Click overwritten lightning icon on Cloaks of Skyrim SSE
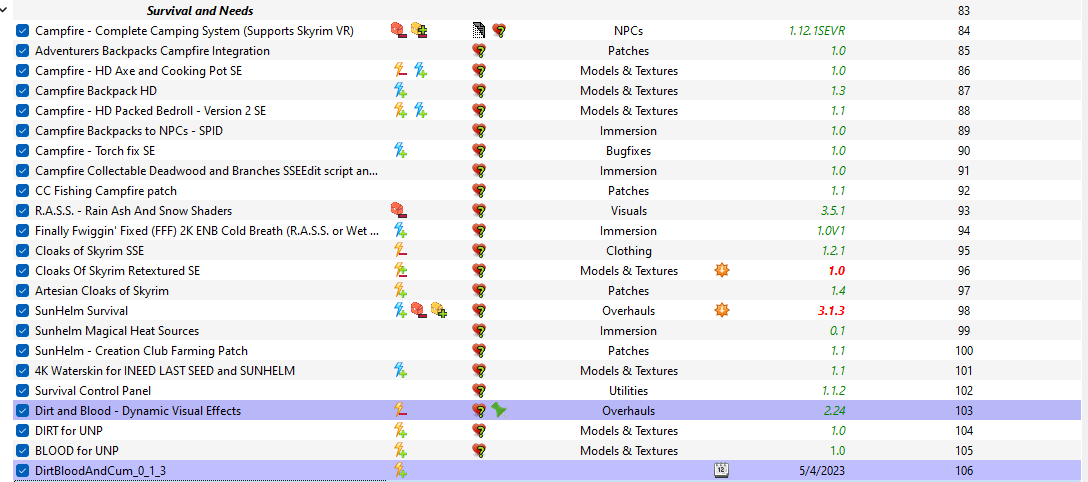Image resolution: width=1088 pixels, height=482 pixels. 400,250
